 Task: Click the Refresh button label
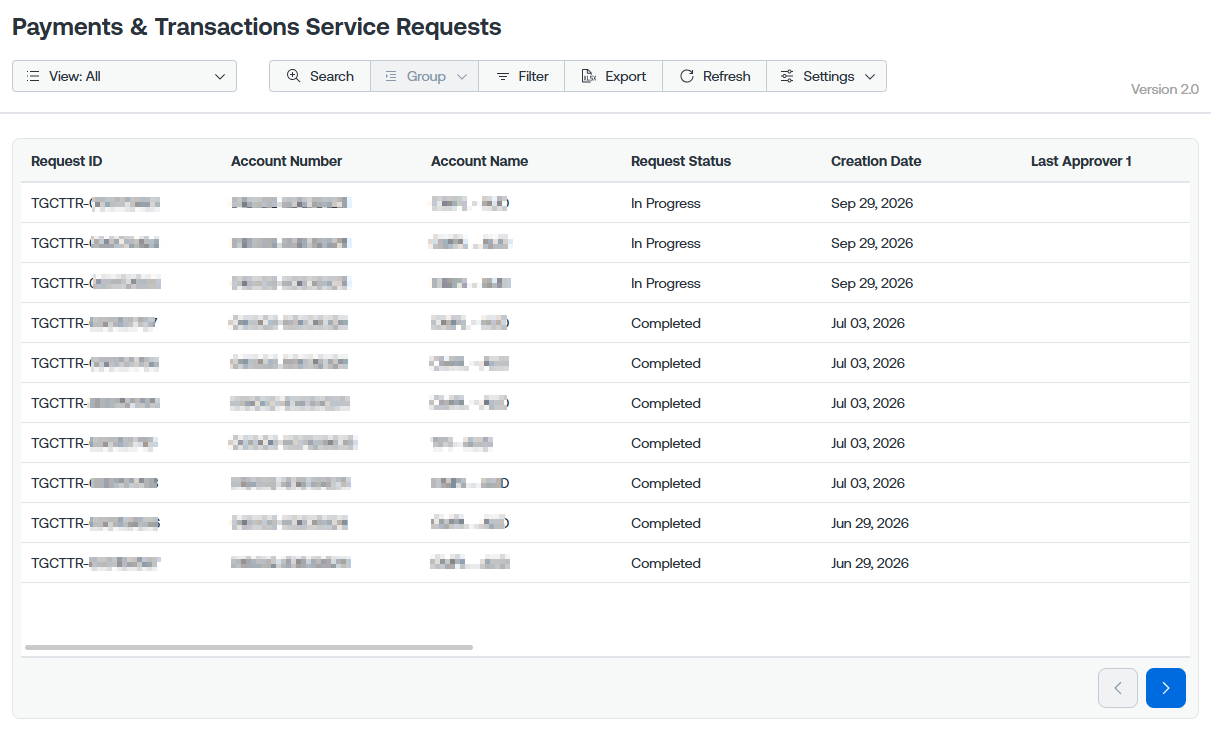[727, 76]
